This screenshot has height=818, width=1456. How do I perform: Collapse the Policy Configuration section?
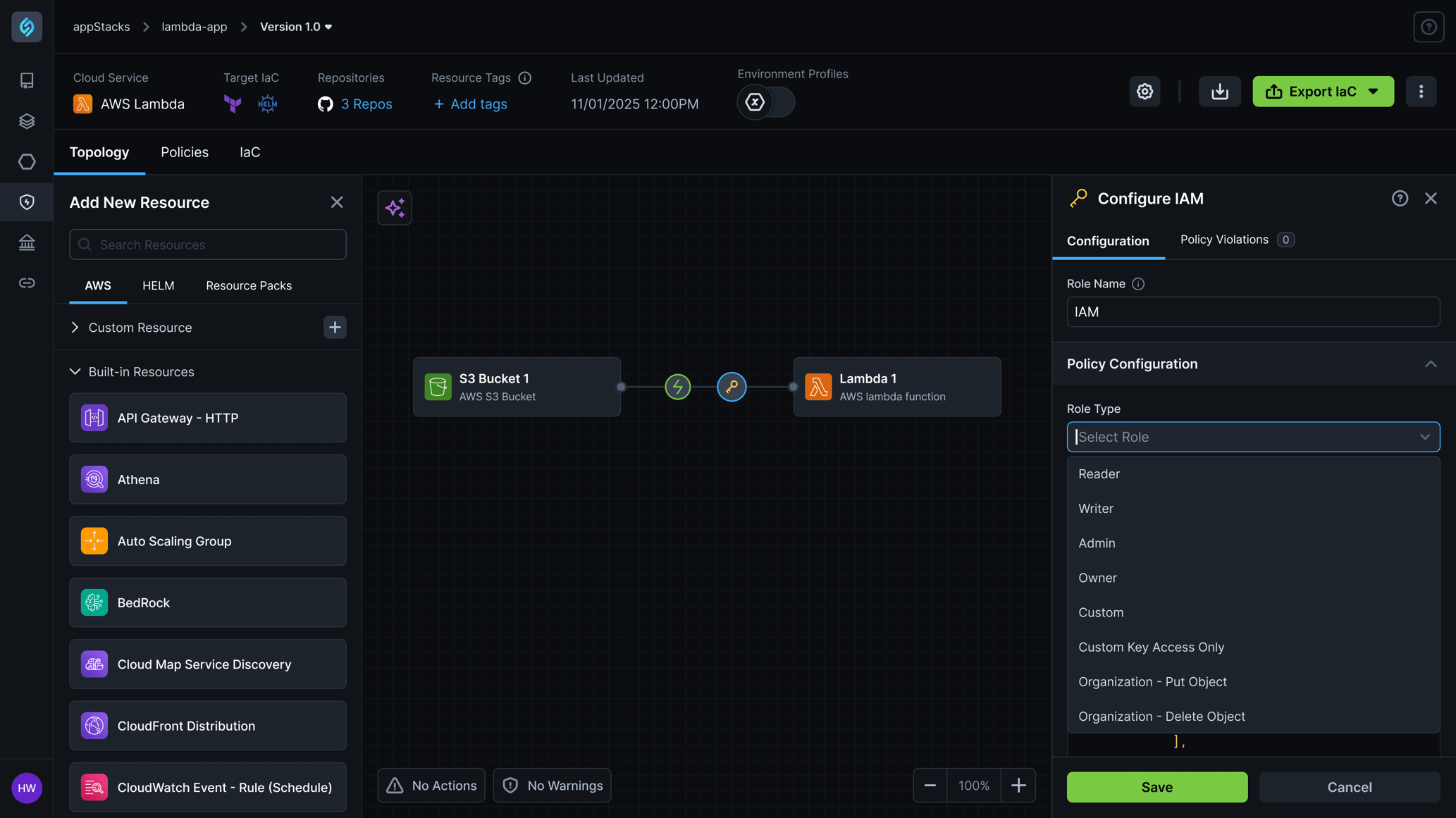(x=1430, y=364)
